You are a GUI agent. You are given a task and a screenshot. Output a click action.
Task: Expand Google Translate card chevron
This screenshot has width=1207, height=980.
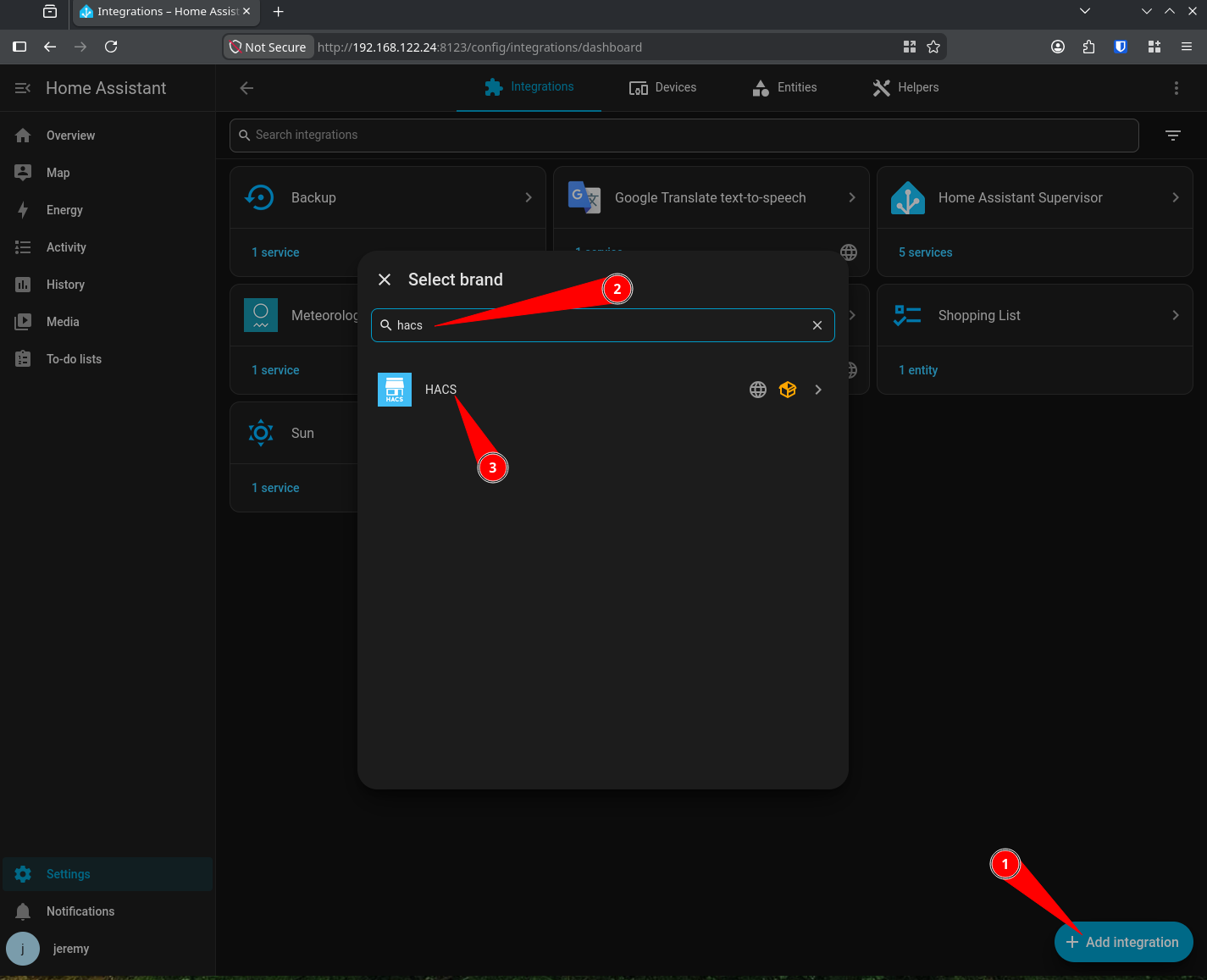click(852, 197)
